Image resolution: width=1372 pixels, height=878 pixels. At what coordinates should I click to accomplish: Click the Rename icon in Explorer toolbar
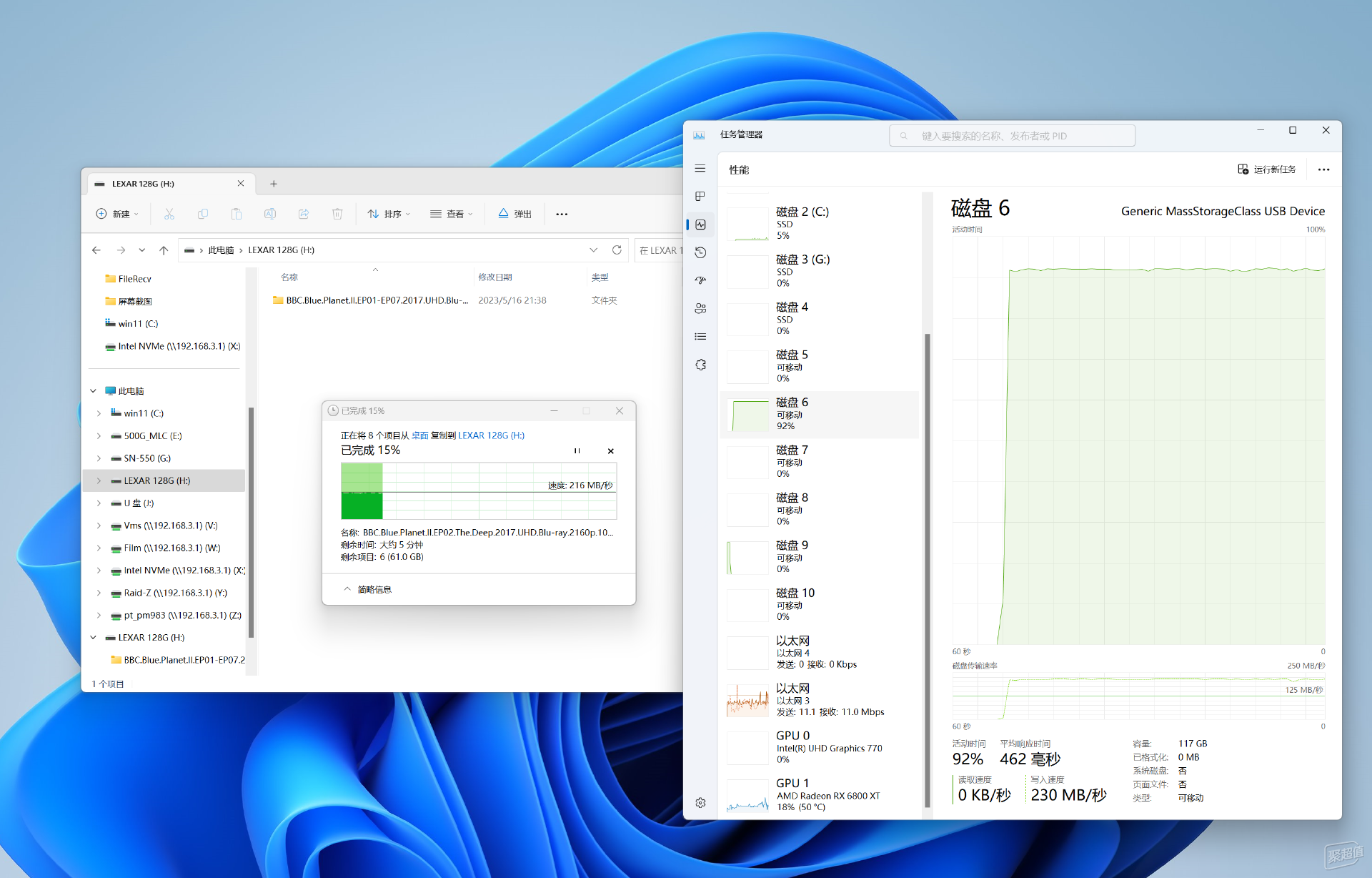tap(270, 214)
